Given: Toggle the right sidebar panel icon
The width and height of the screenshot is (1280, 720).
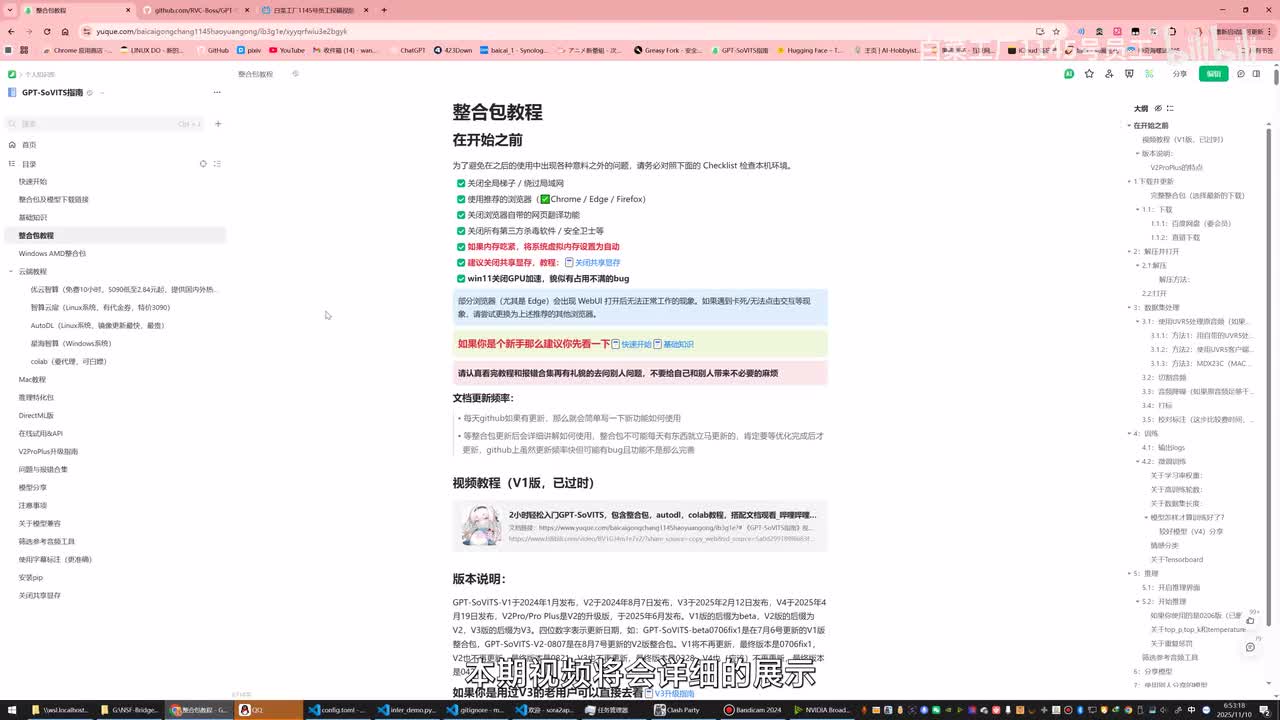Looking at the screenshot, I should point(1257,73).
